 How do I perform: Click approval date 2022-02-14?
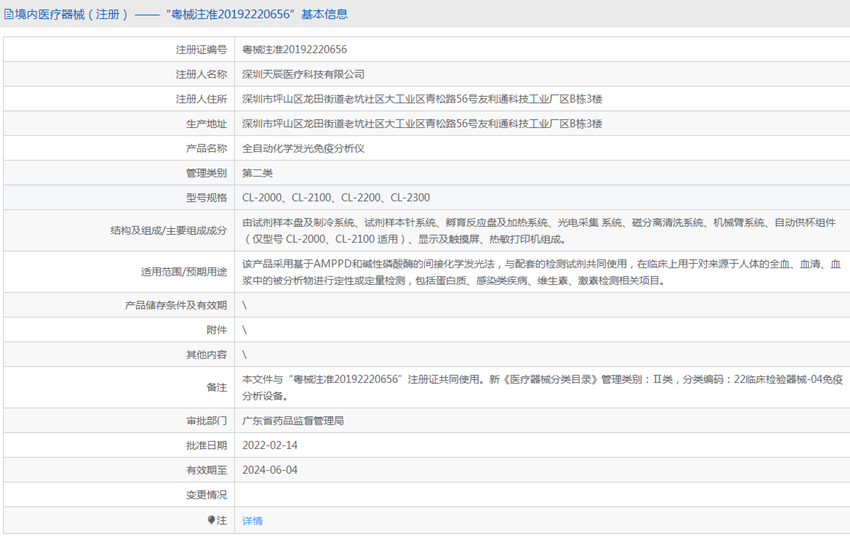point(270,446)
